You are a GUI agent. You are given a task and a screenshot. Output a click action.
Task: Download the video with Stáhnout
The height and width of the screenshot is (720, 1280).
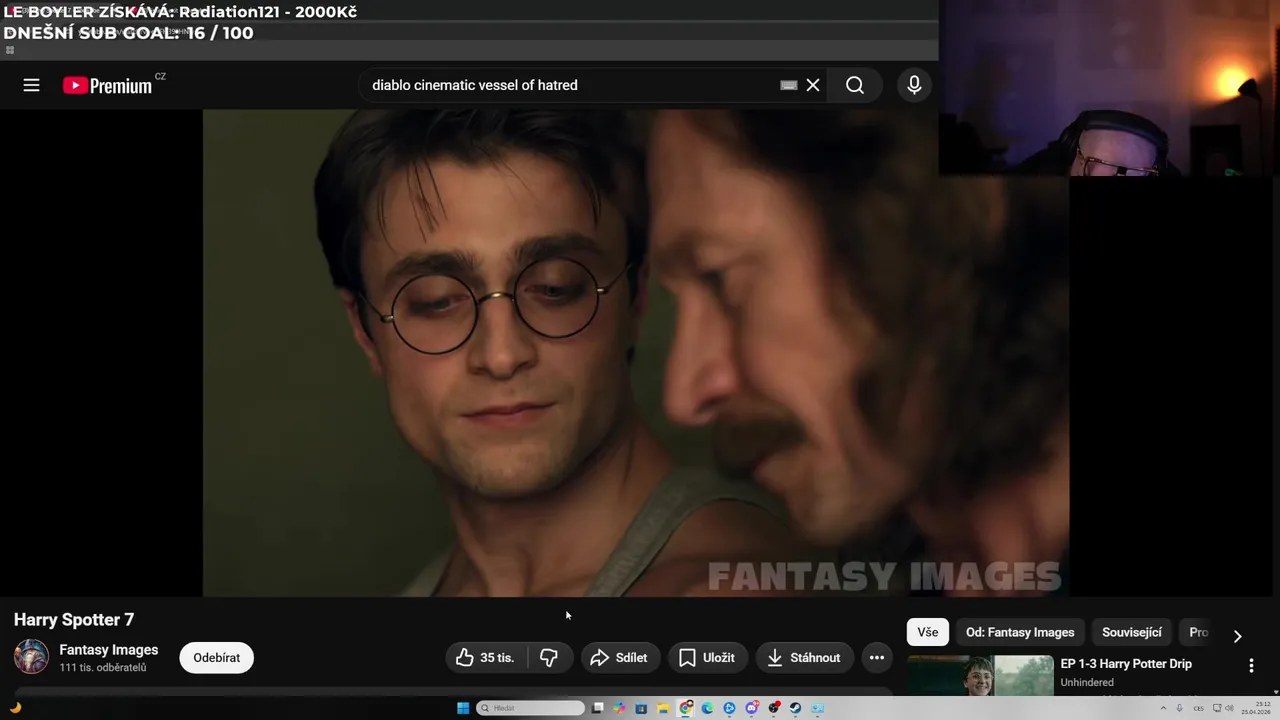click(x=804, y=657)
